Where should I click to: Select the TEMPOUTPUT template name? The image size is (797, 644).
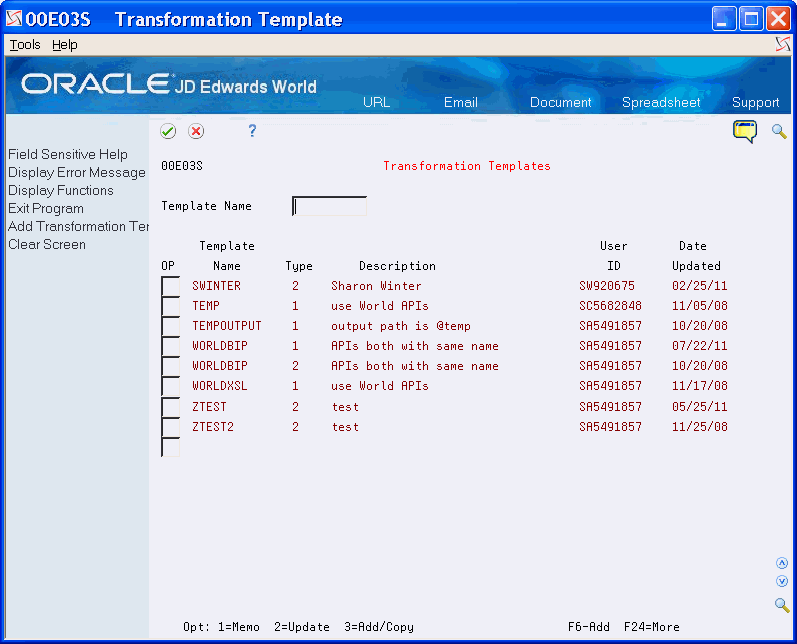(227, 326)
